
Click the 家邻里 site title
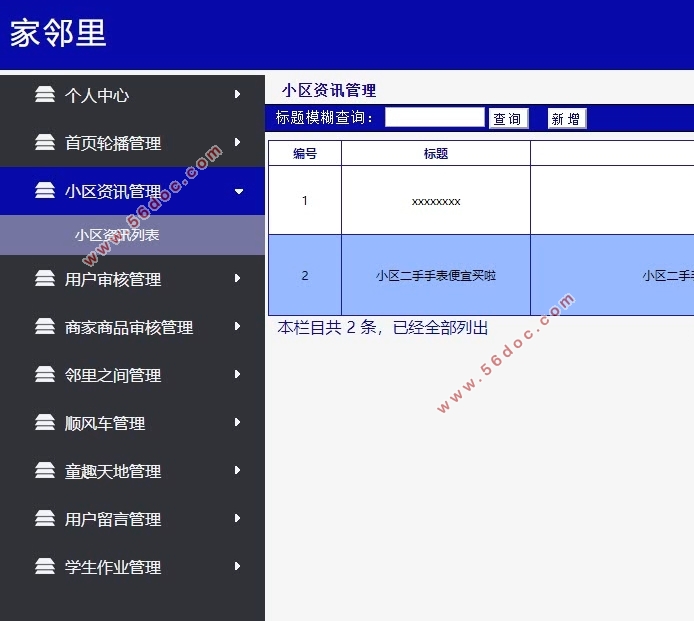(x=58, y=34)
